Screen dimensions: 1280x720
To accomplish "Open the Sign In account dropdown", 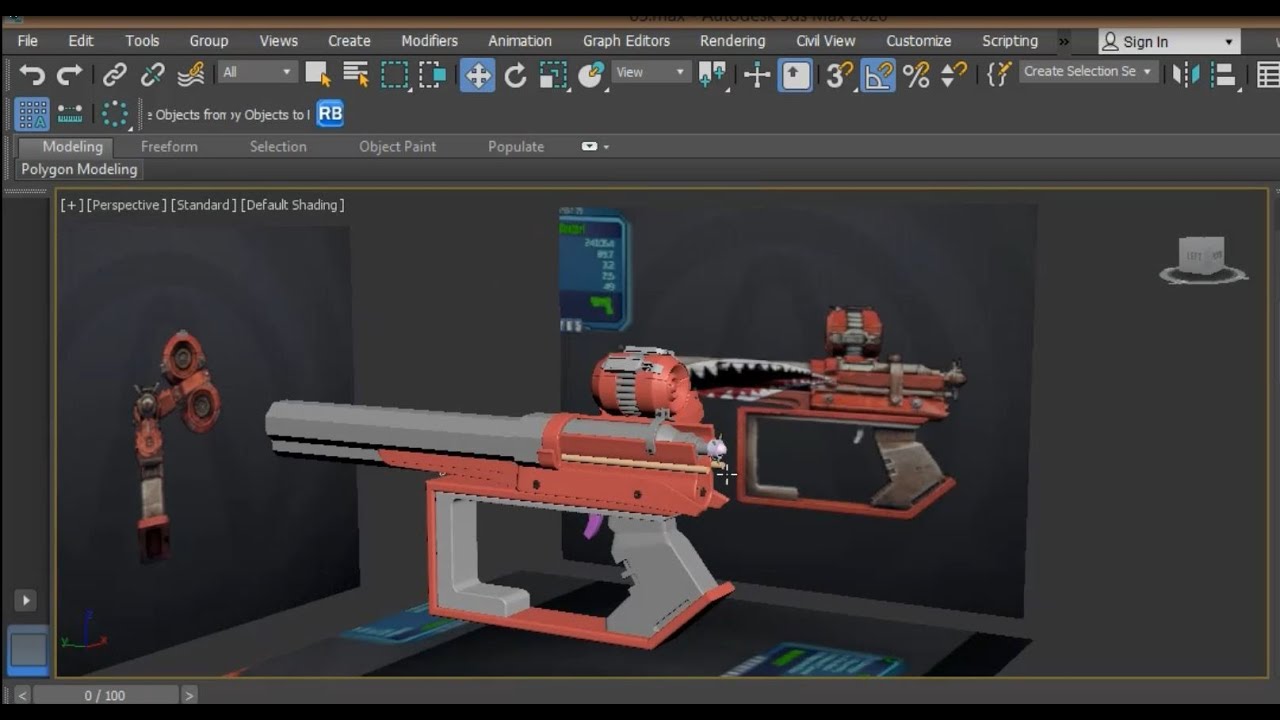I will (1169, 42).
